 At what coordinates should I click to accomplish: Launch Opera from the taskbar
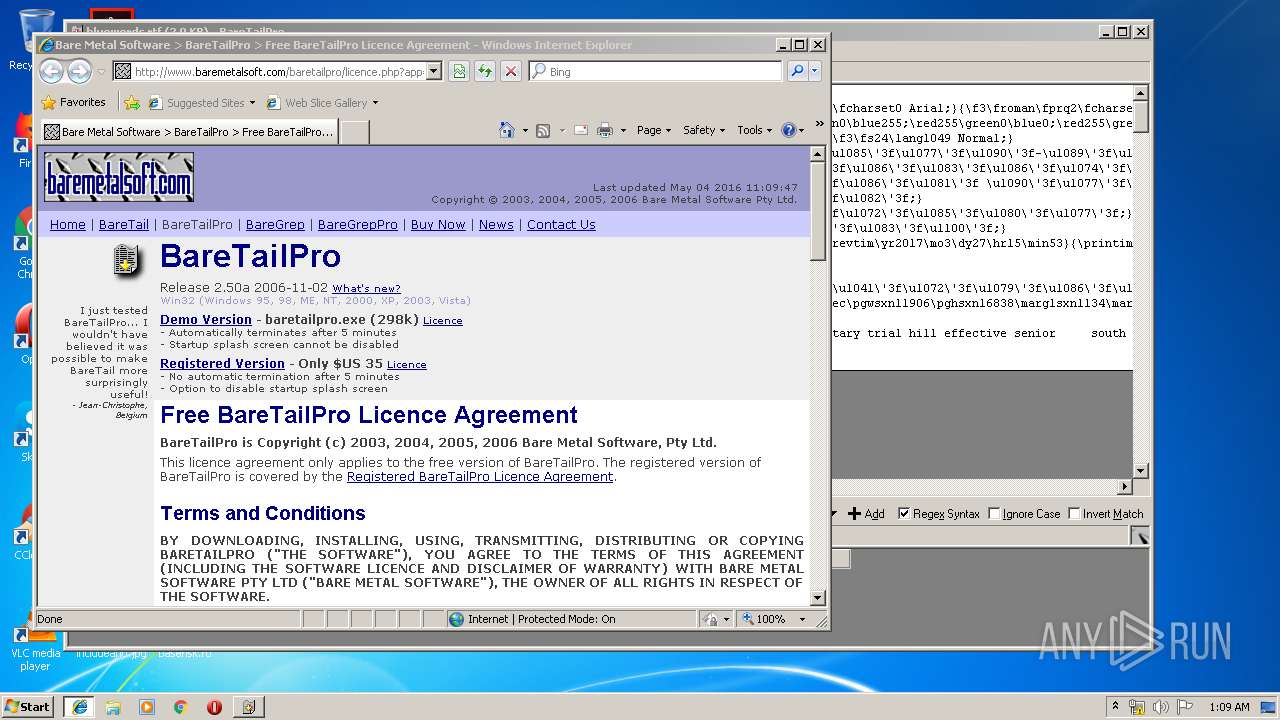214,706
